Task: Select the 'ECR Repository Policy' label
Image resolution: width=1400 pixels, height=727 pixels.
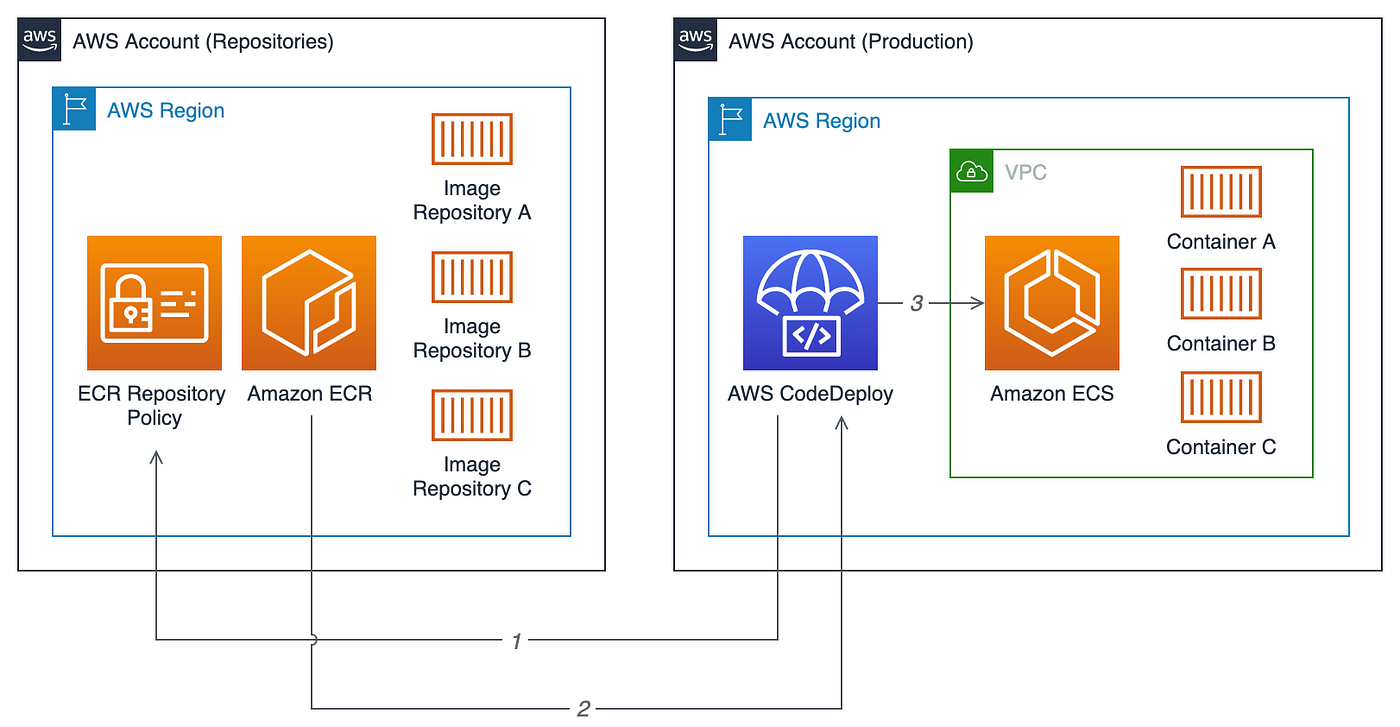Action: tap(152, 405)
